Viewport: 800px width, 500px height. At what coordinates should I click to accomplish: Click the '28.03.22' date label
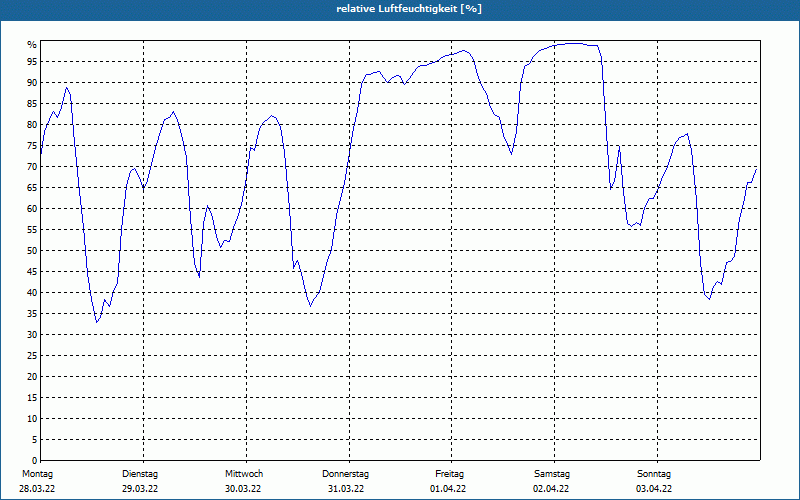[37, 489]
